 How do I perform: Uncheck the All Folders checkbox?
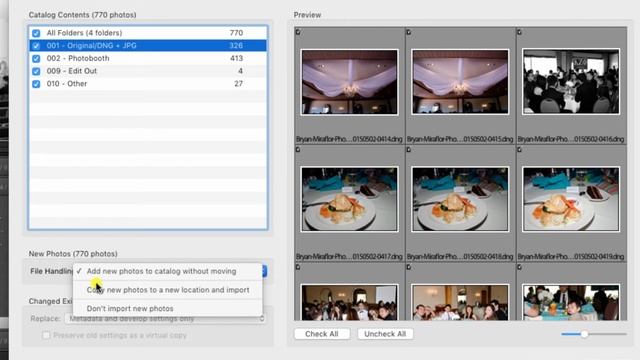[x=36, y=33]
